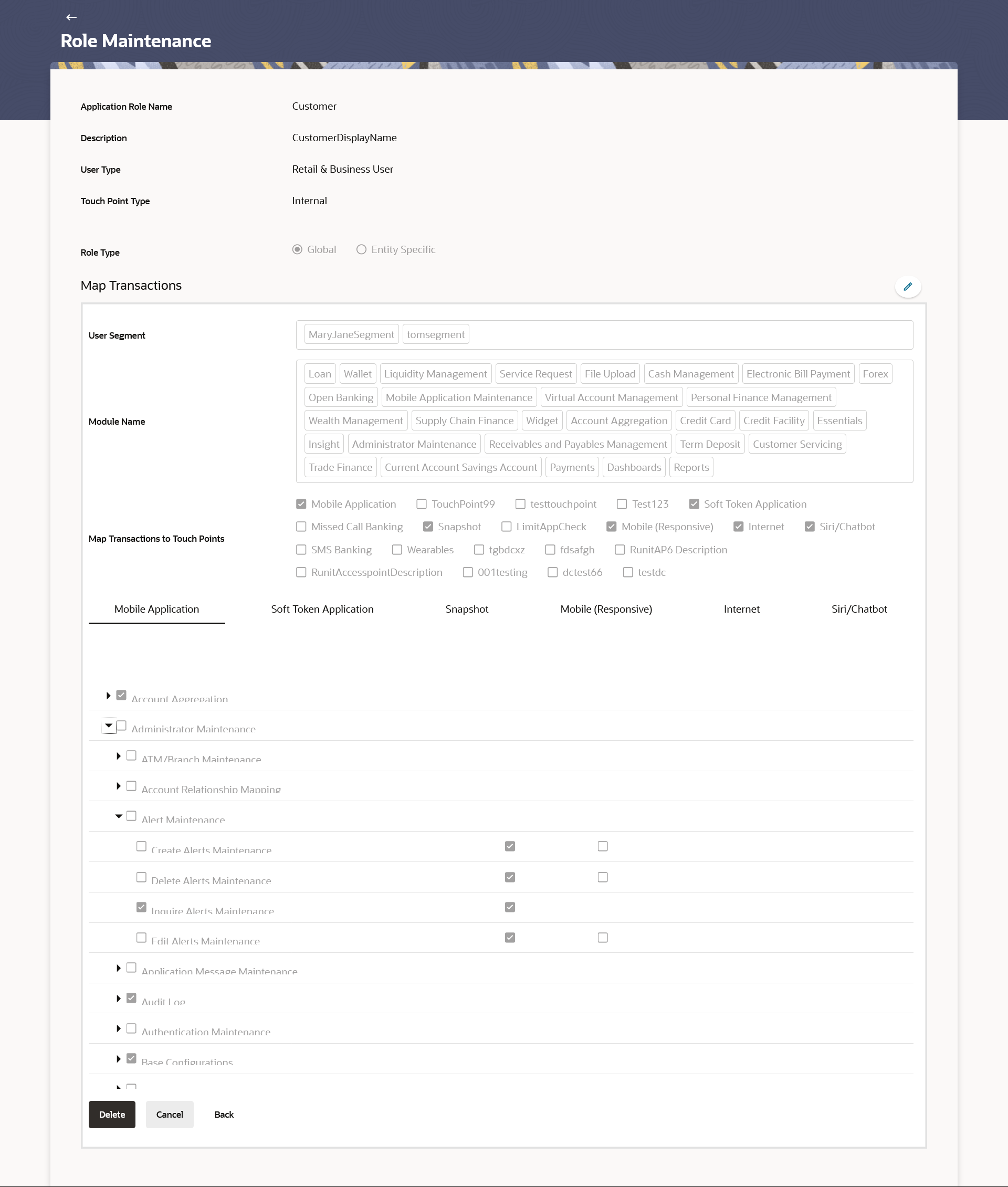
Task: Toggle the Missed Call Banking checkbox
Action: [x=301, y=527]
